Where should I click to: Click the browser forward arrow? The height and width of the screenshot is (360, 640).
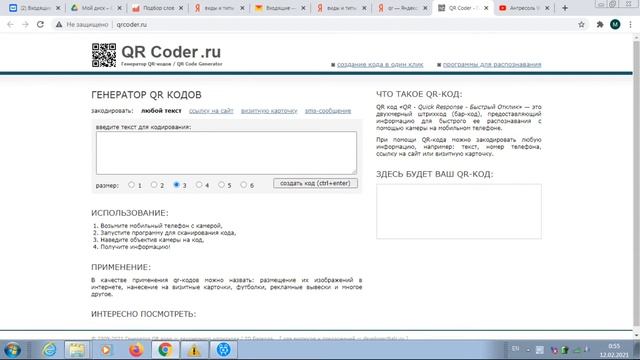tap(25, 24)
